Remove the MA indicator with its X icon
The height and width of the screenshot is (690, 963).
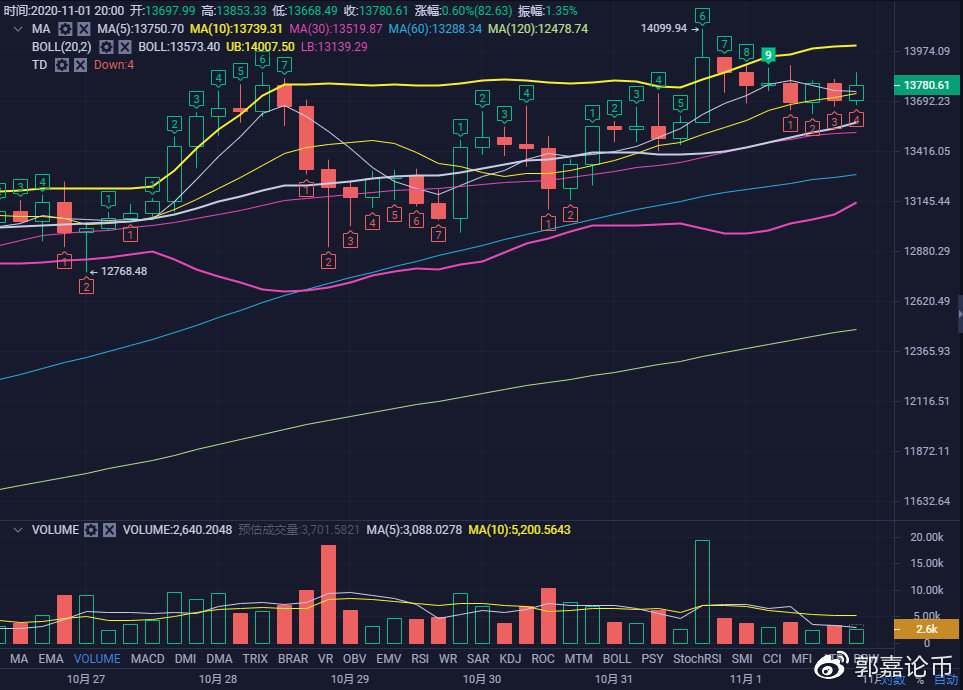[x=83, y=29]
